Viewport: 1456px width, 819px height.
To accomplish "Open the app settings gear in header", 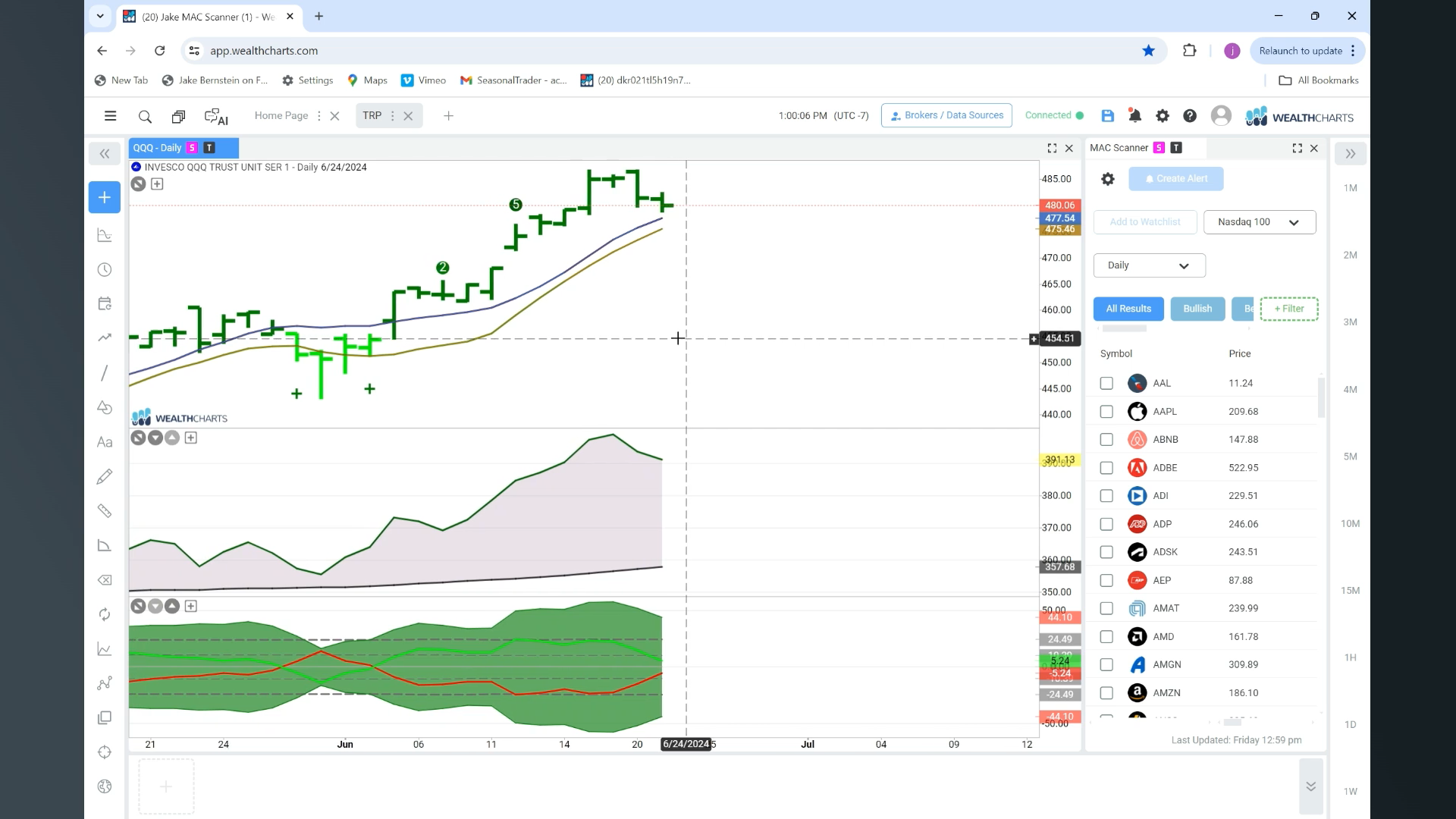I will point(1163,115).
